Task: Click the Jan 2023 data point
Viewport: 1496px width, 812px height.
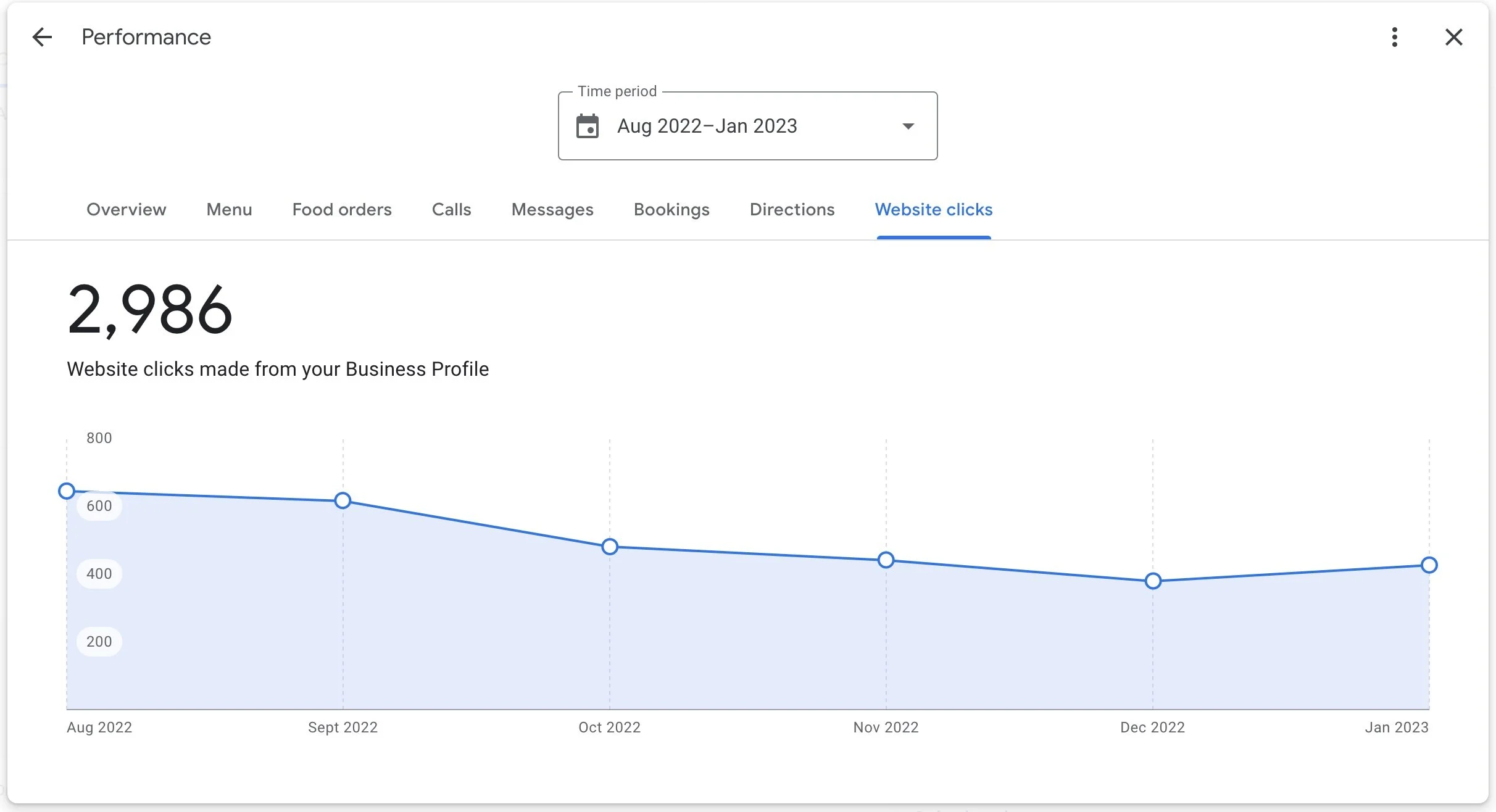Action: click(1429, 565)
